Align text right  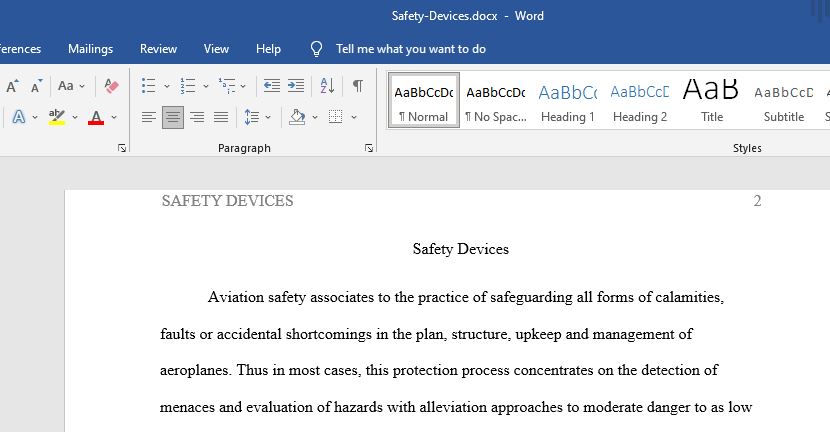click(x=197, y=117)
